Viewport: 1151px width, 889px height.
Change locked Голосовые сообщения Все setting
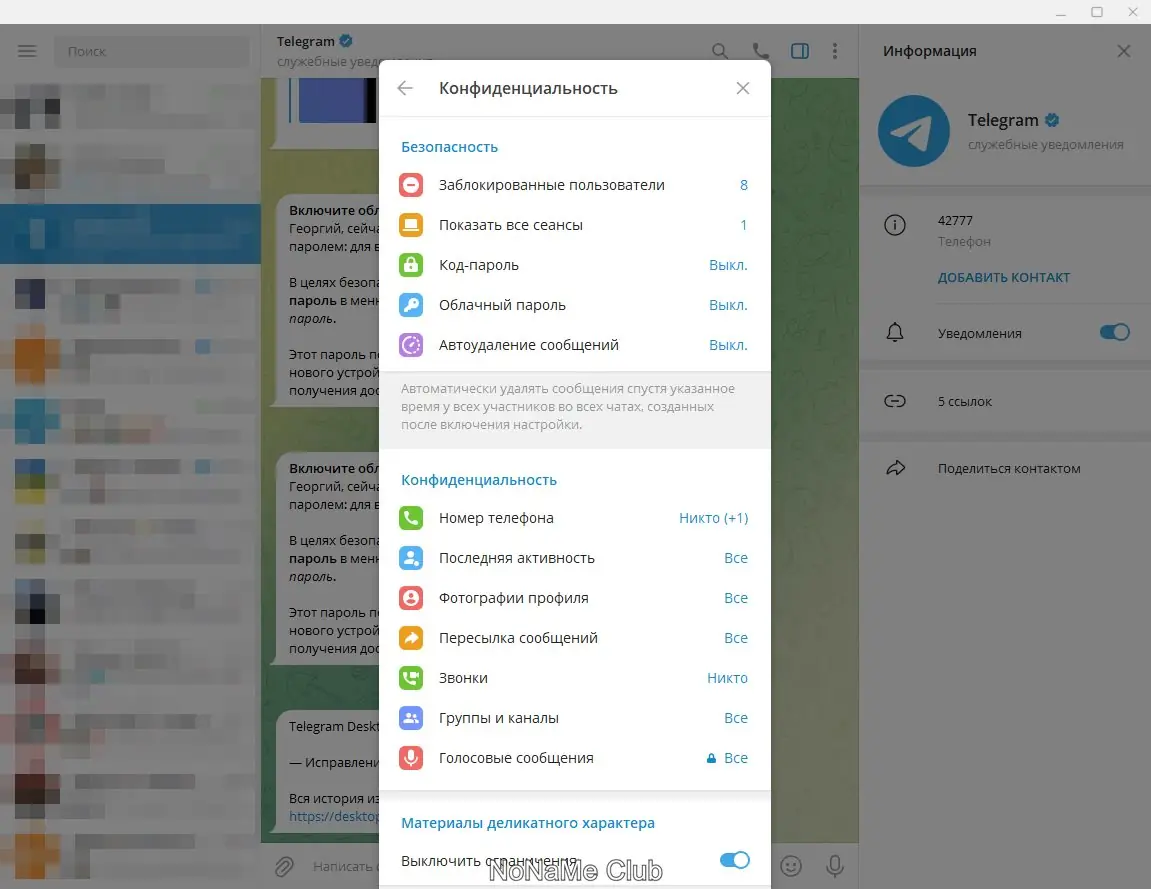pyautogui.click(x=727, y=758)
